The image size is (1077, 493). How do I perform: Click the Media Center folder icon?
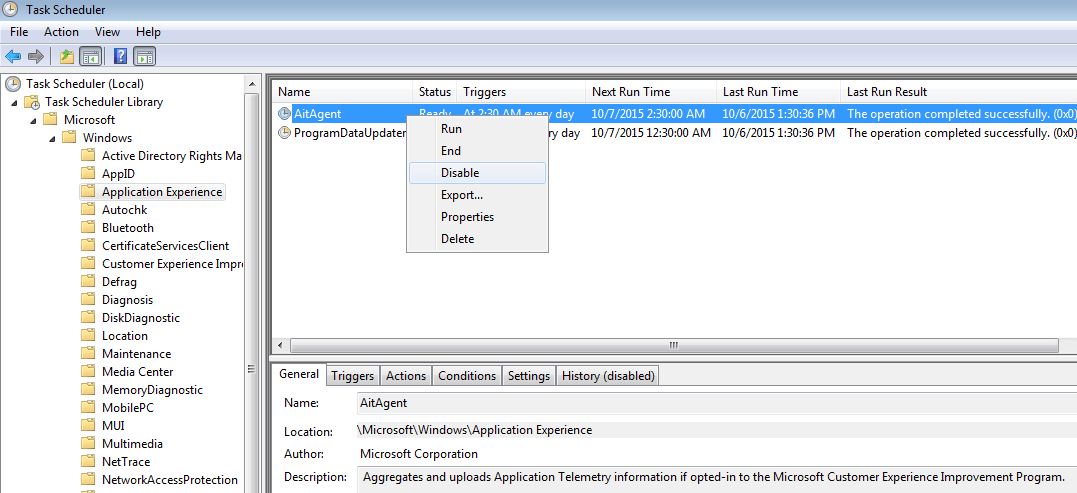click(x=87, y=371)
